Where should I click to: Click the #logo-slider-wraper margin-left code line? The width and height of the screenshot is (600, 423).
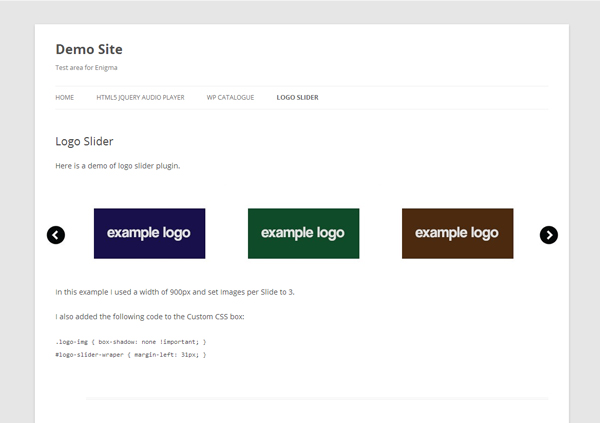tap(131, 354)
